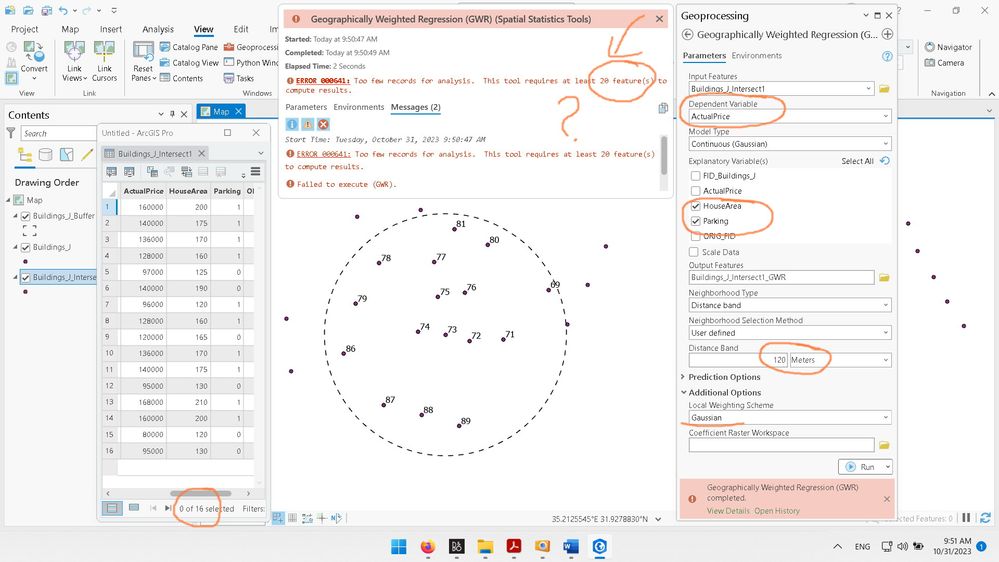Click the filter funnel icon in Contents
Screen dimensions: 999x562
[11, 133]
